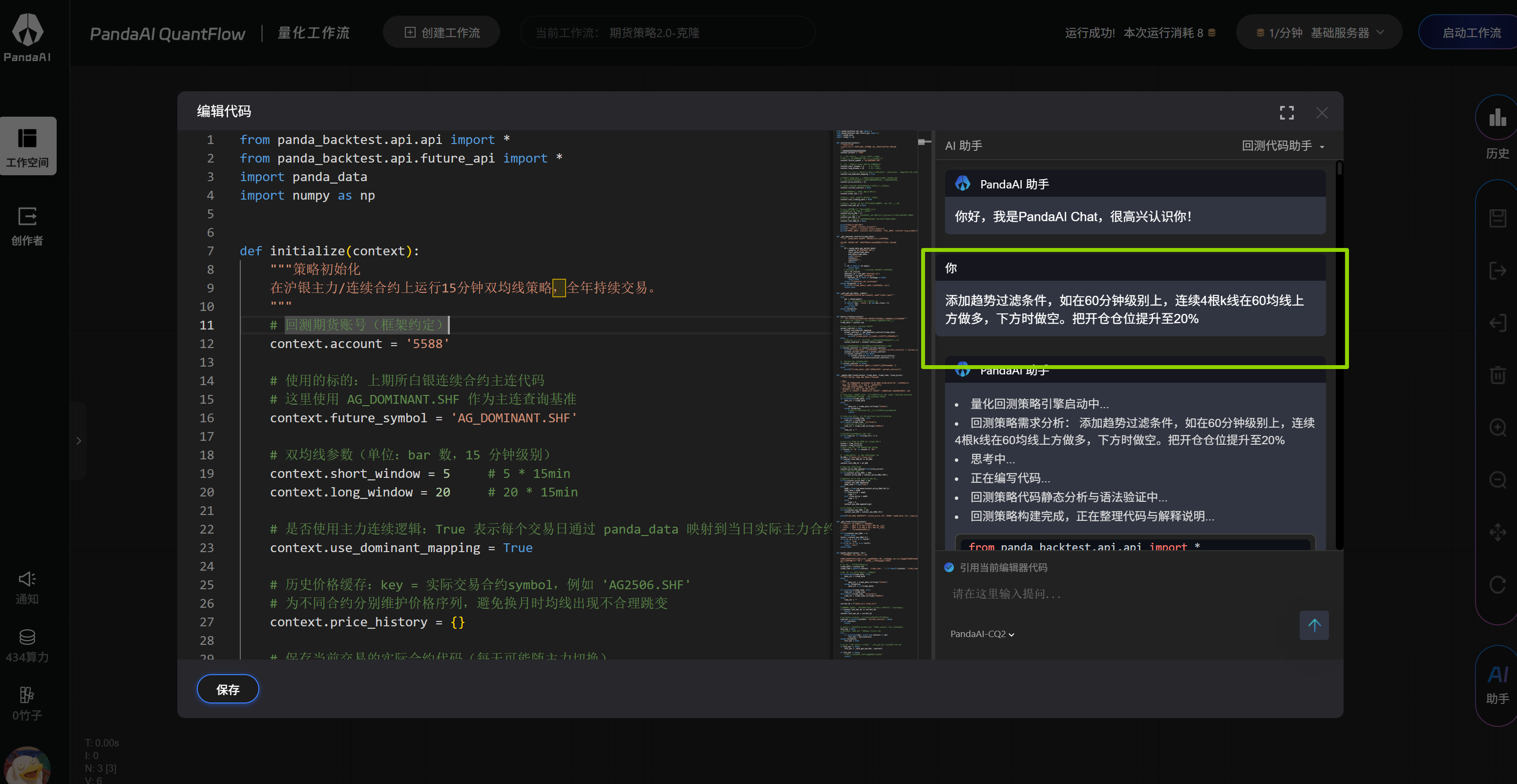Open the 历史 history chart panel
This screenshot has height=784, width=1517.
pyautogui.click(x=1497, y=128)
